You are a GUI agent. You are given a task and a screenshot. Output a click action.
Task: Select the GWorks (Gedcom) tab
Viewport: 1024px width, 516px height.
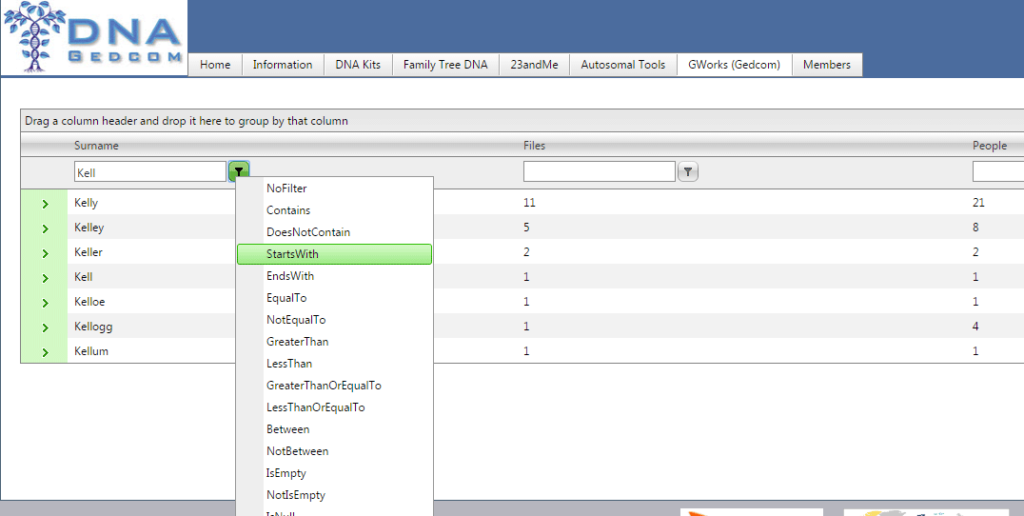click(734, 65)
